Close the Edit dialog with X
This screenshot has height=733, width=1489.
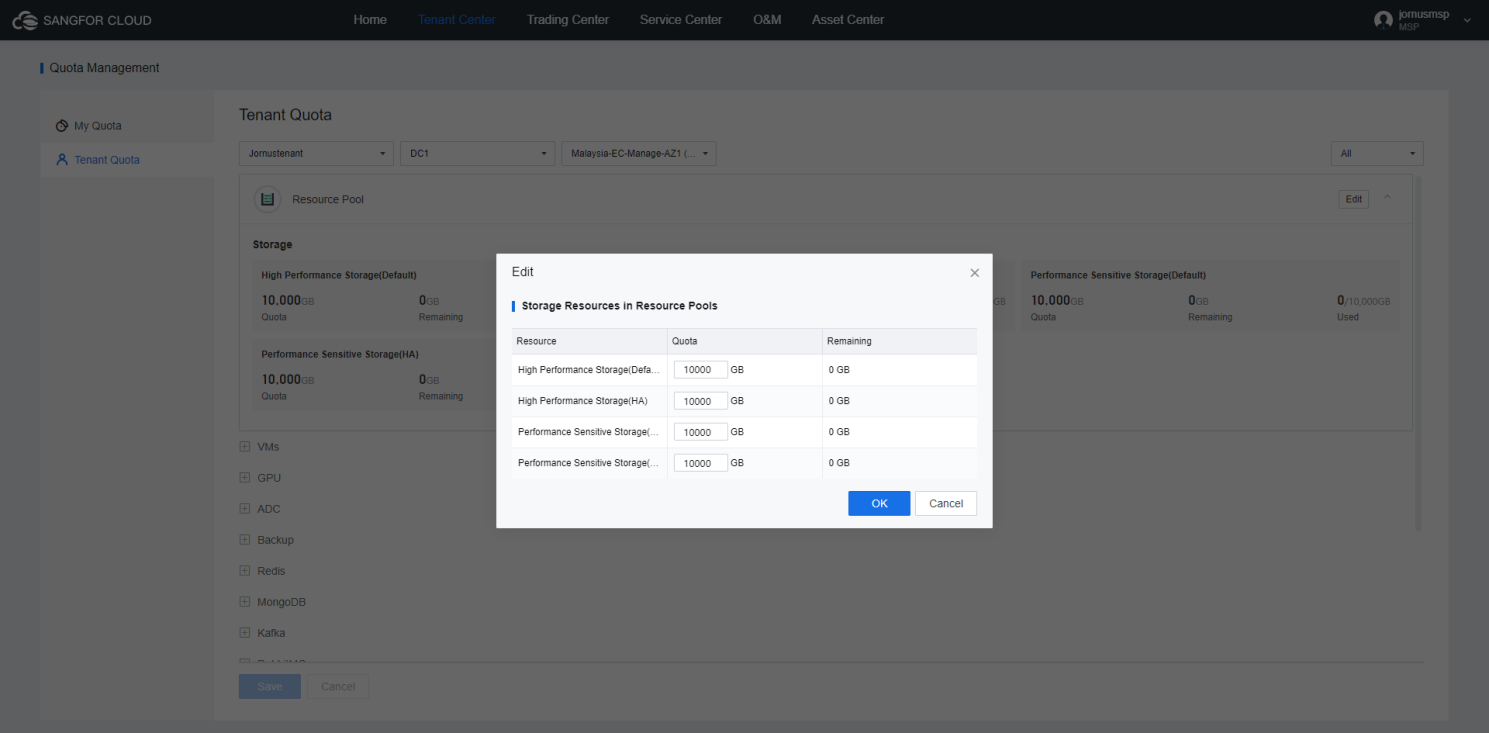coord(975,273)
